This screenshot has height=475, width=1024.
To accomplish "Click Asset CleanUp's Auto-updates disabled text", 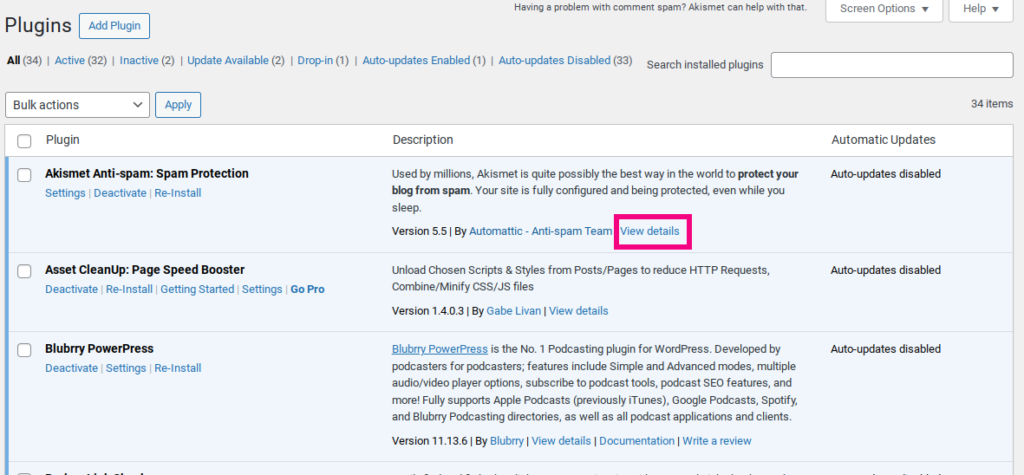I will pyautogui.click(x=886, y=270).
